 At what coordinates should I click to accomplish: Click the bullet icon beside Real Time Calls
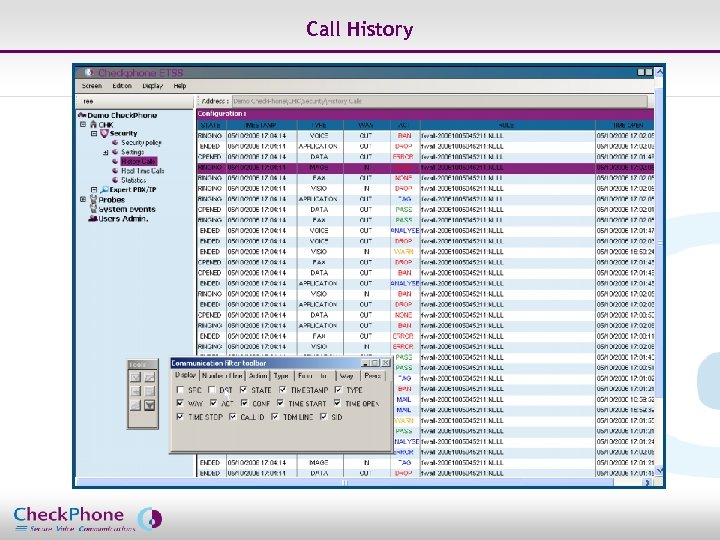(x=115, y=171)
